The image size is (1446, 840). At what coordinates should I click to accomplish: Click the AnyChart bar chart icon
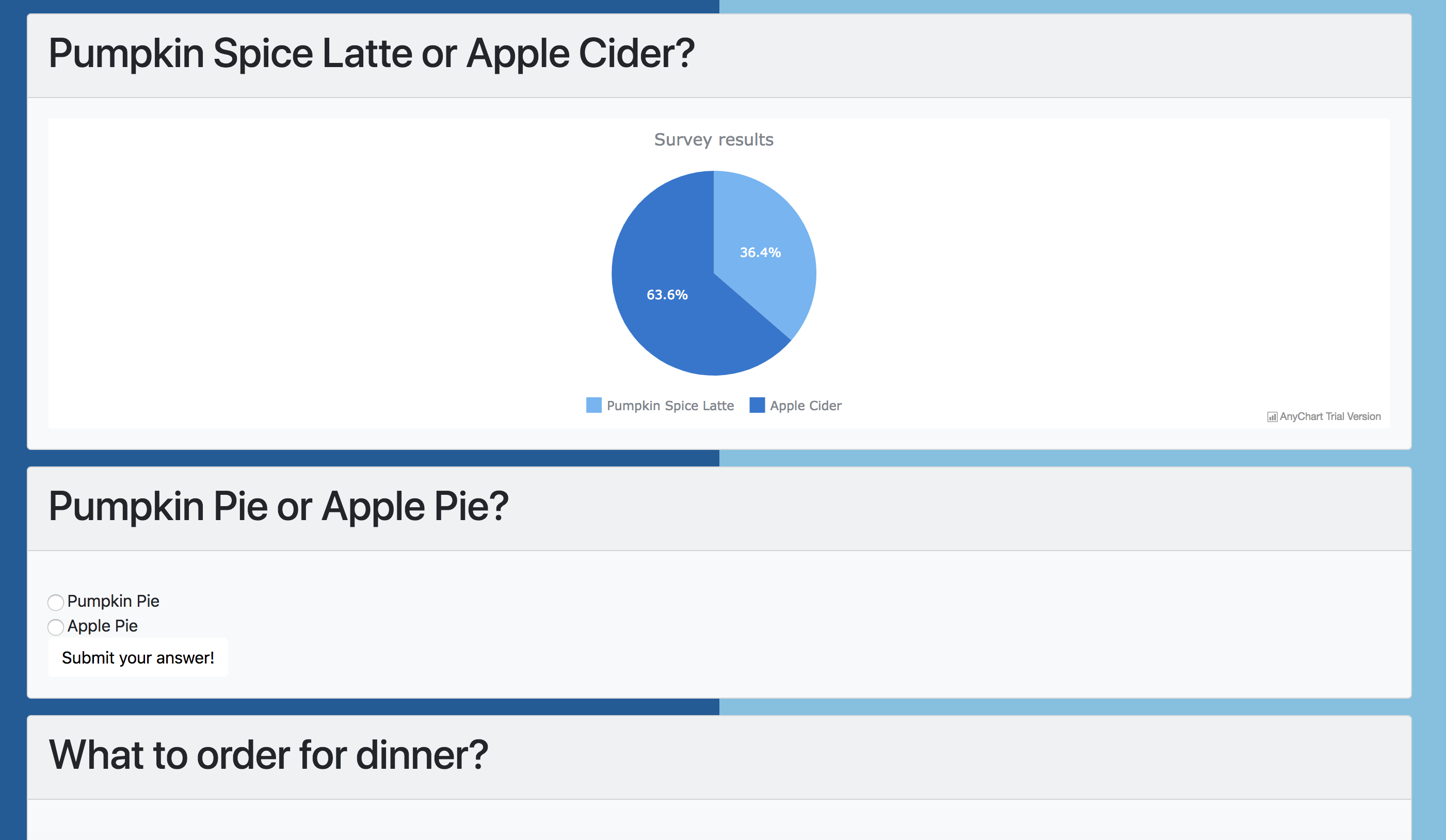[x=1272, y=417]
